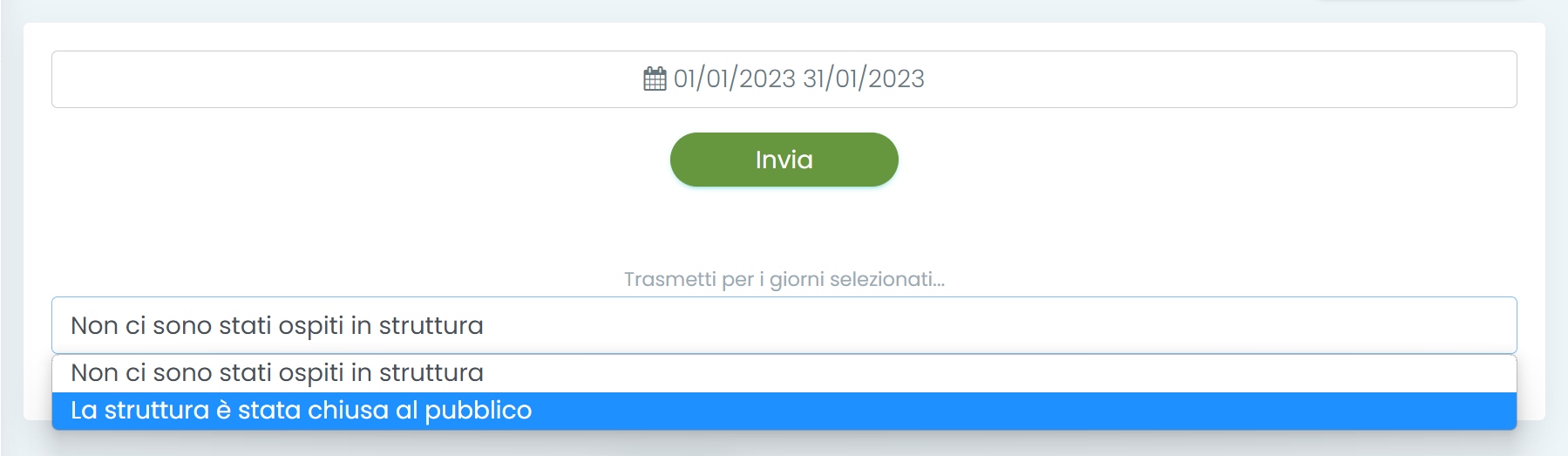Click the calendar icon in date field
This screenshot has height=456, width=1568.
point(655,78)
